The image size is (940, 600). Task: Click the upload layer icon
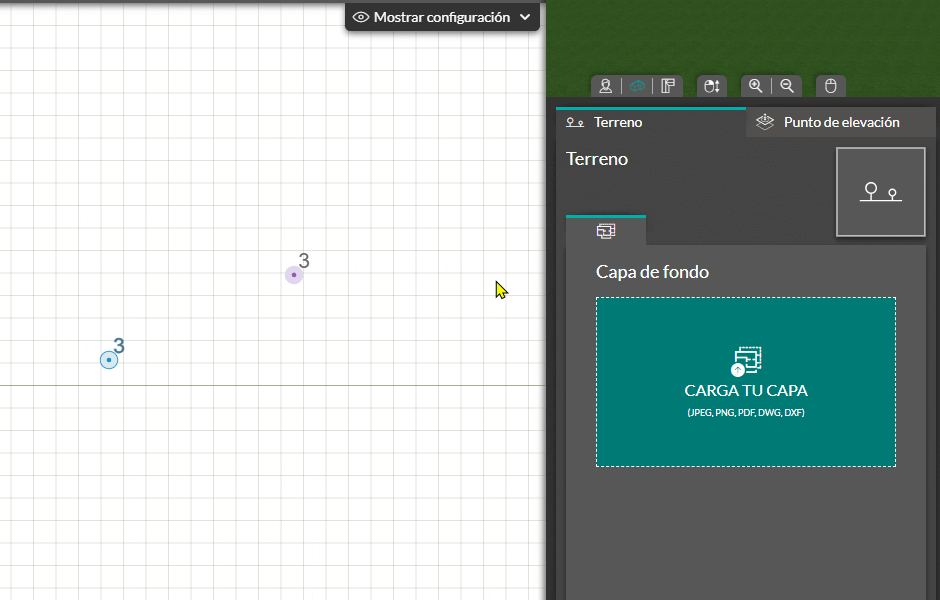[x=746, y=361]
